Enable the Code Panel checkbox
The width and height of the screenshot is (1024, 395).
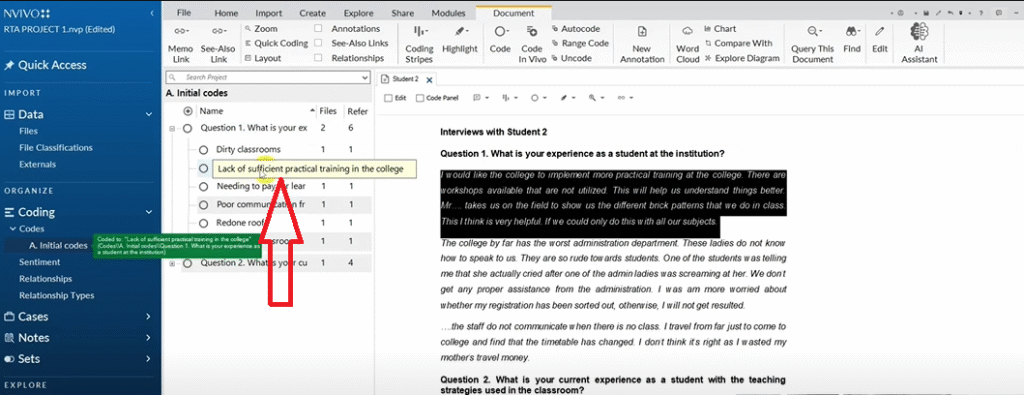420,98
